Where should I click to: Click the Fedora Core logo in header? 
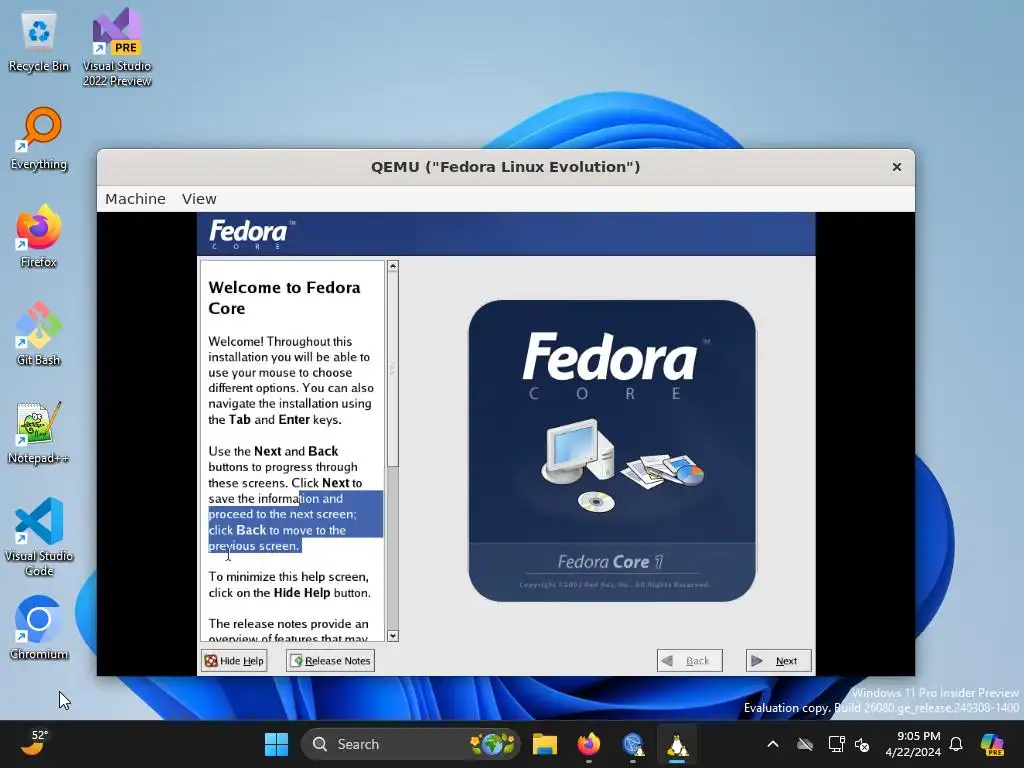[x=252, y=234]
